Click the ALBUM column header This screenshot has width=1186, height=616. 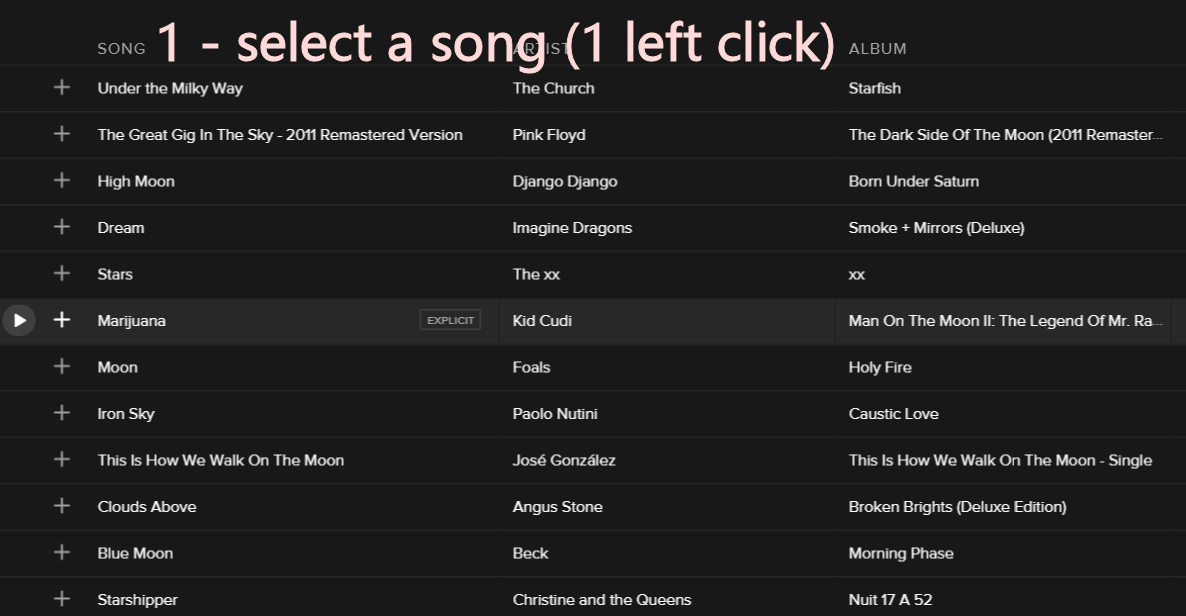pyautogui.click(x=877, y=47)
